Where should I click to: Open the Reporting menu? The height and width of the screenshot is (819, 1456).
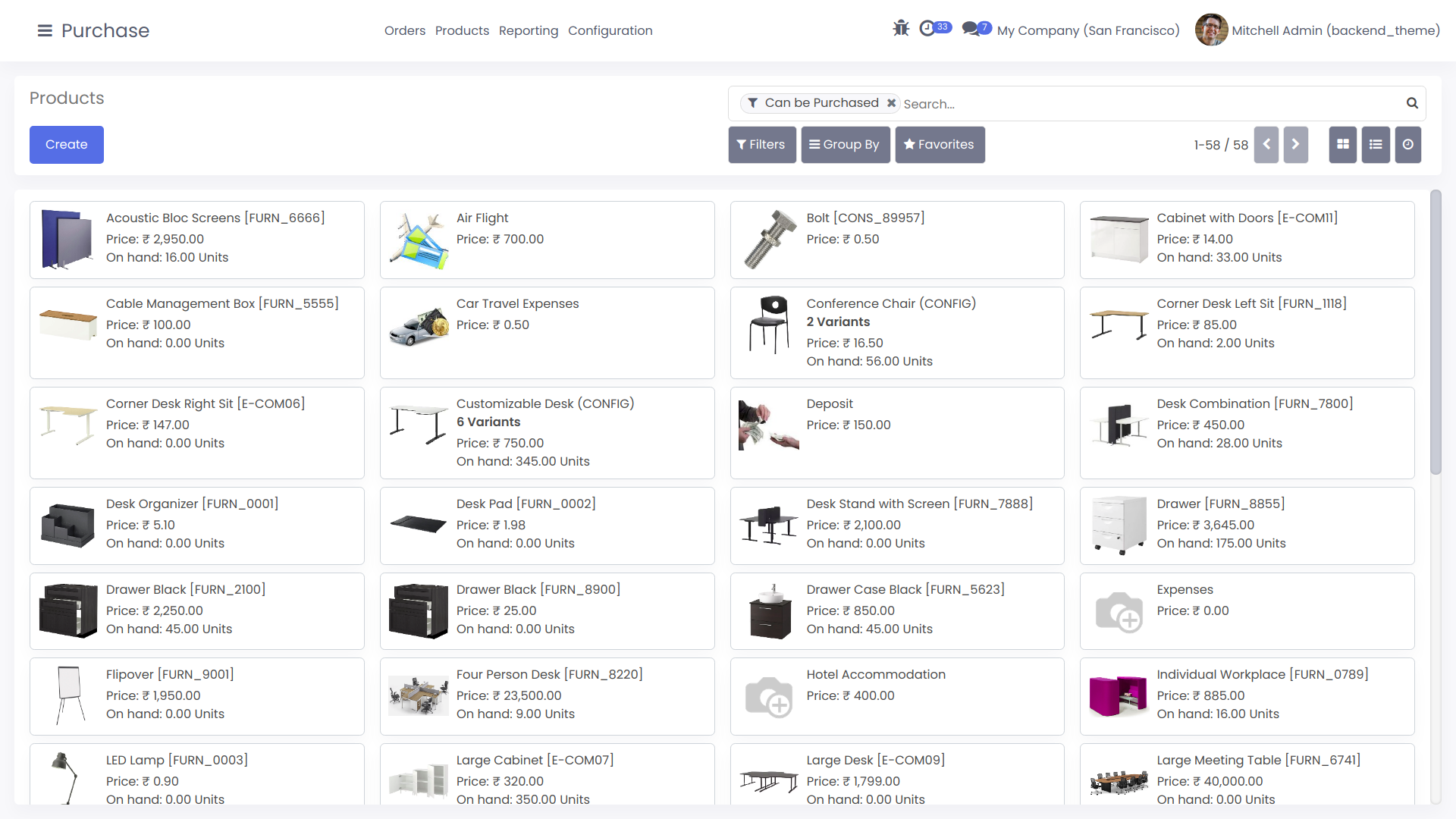point(529,30)
